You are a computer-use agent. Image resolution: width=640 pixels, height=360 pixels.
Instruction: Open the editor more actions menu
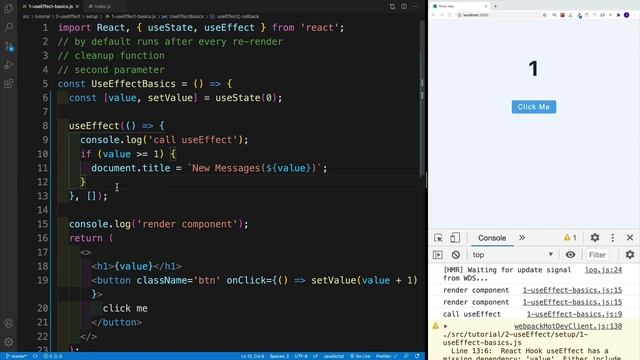pos(416,7)
